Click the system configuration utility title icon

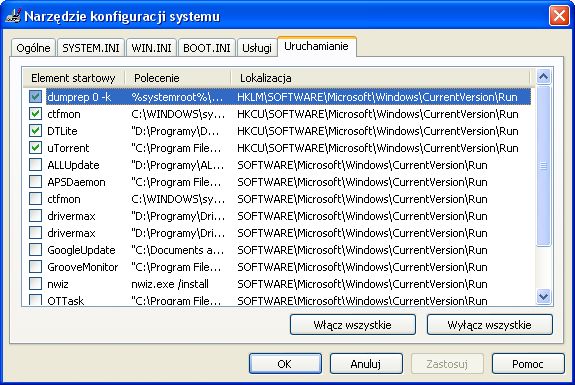click(13, 16)
